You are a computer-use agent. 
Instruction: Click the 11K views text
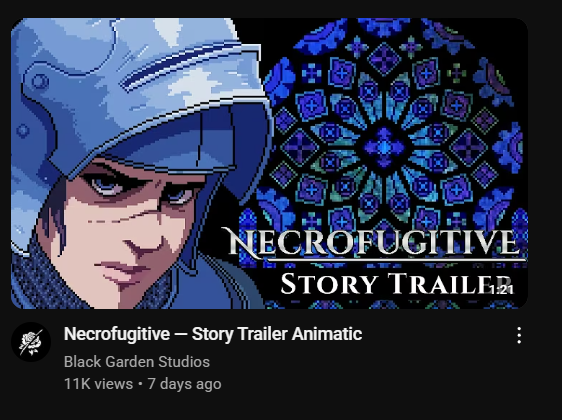98,384
